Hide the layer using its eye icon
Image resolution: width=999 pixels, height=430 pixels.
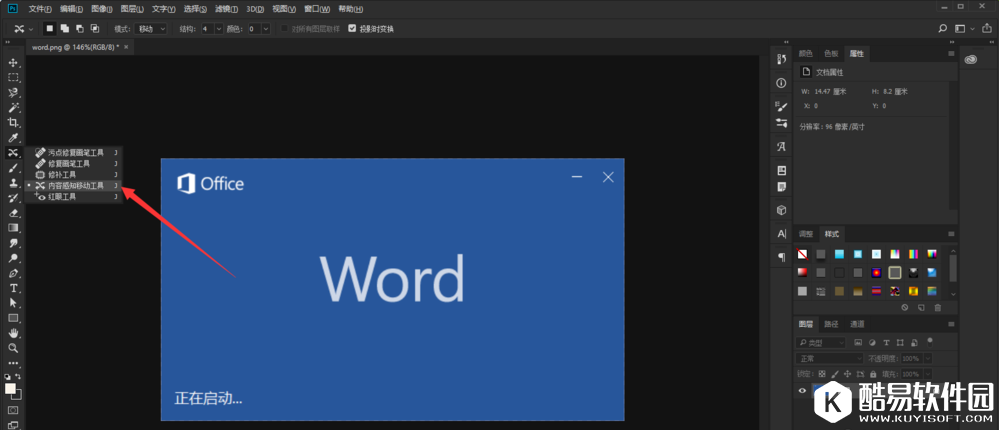coord(802,391)
